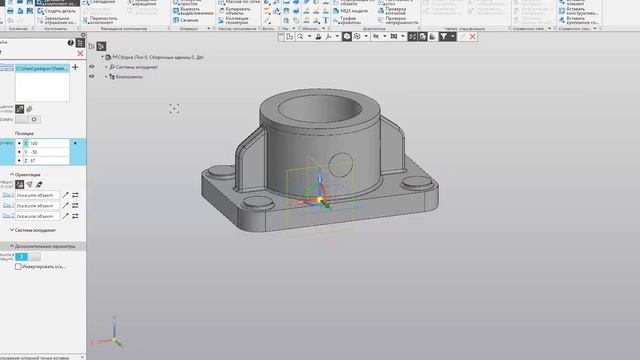The image size is (640, 360).
Task: Add another file with plus icon
Action: [75, 67]
